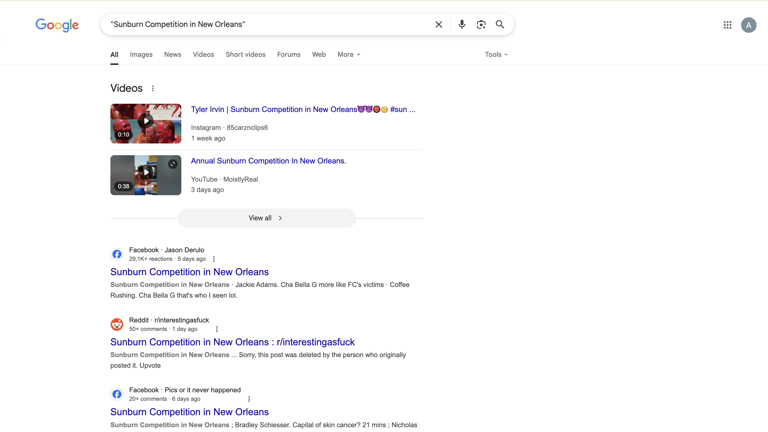Expand View all videos
The height and width of the screenshot is (432, 768).
266,218
